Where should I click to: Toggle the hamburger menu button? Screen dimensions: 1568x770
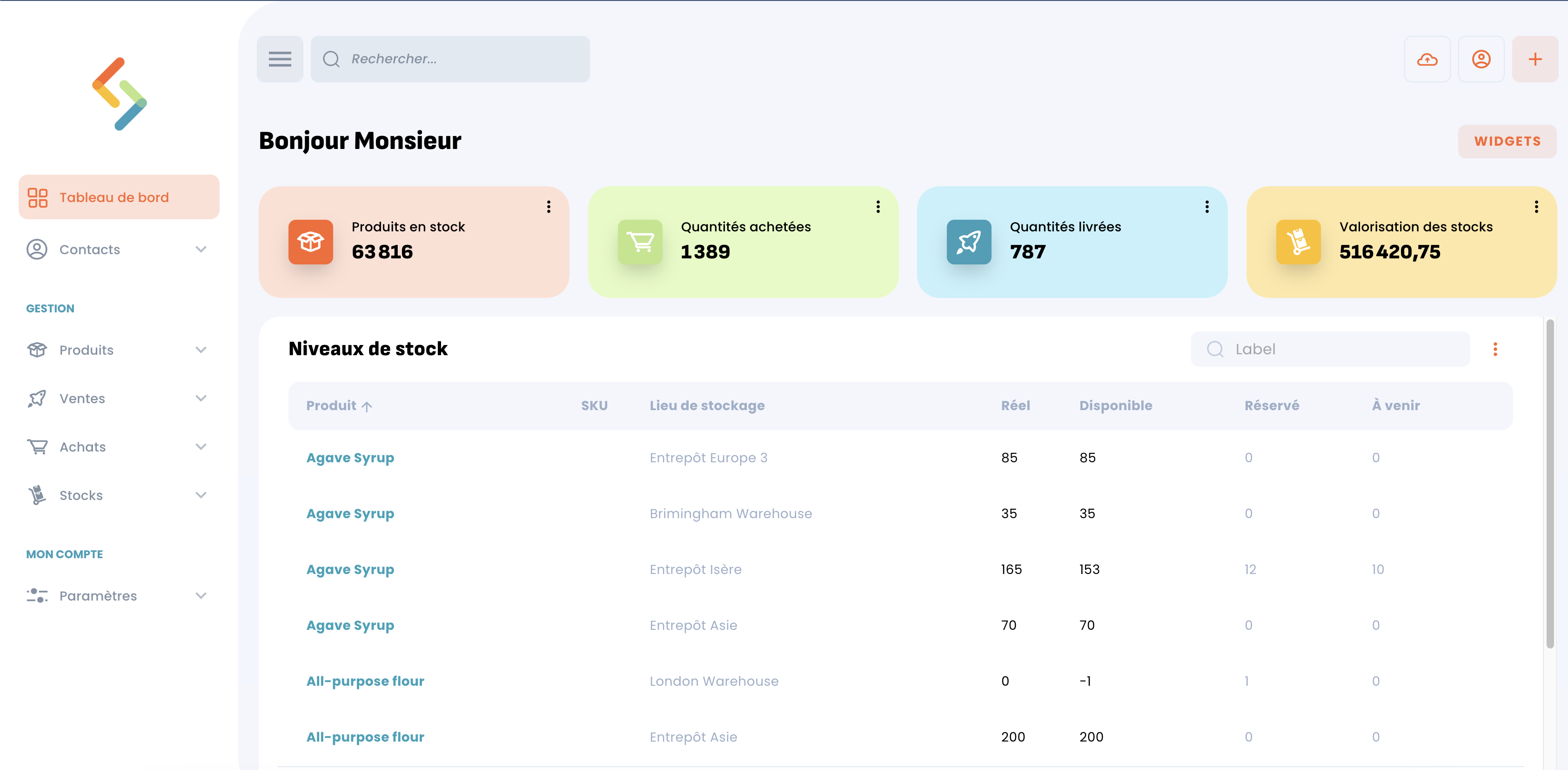coord(280,59)
